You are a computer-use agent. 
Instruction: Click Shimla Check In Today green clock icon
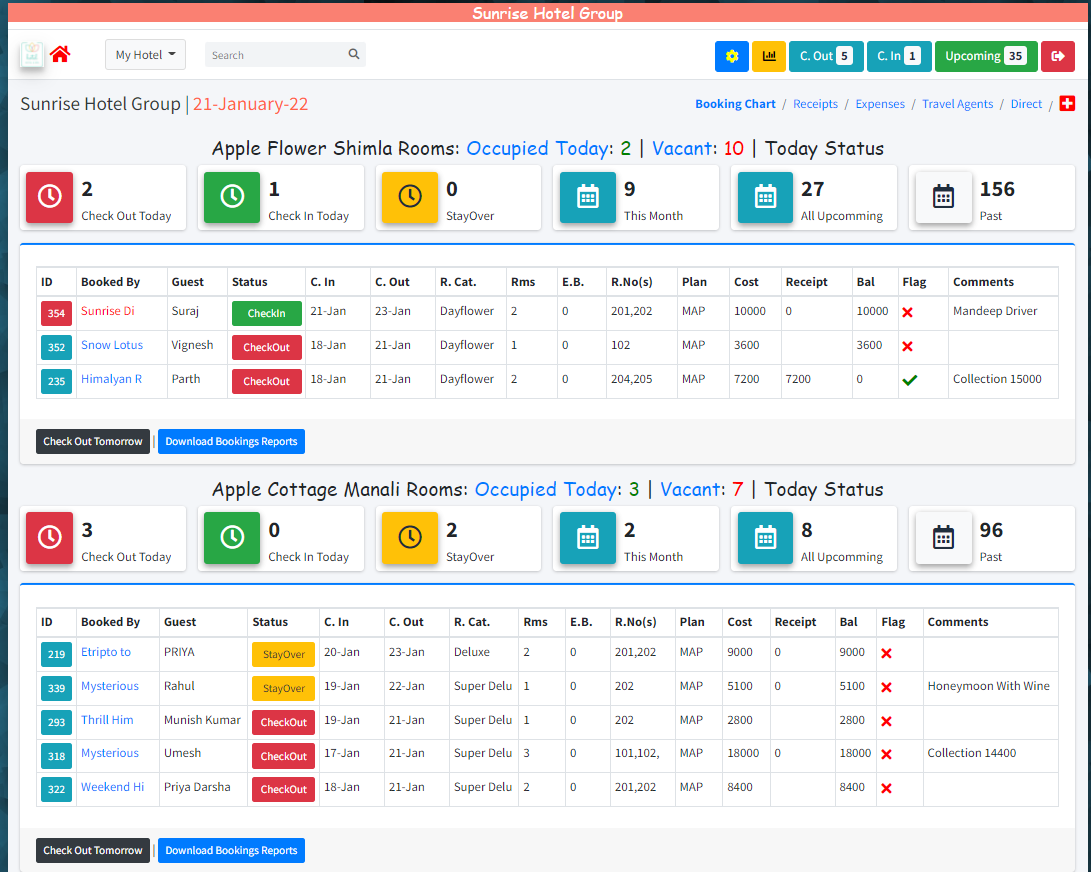(232, 197)
